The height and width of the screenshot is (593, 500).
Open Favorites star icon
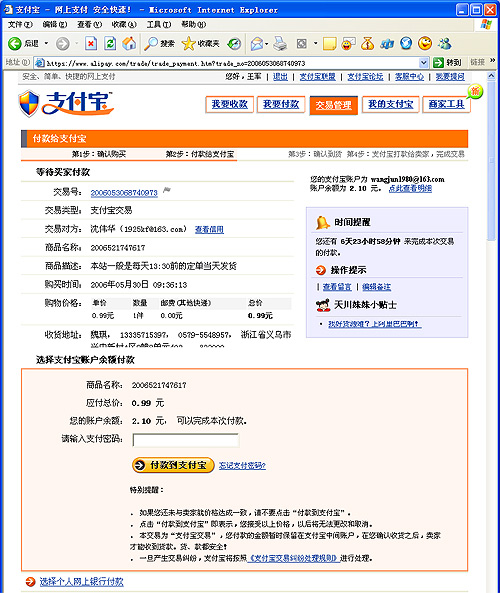[188, 44]
